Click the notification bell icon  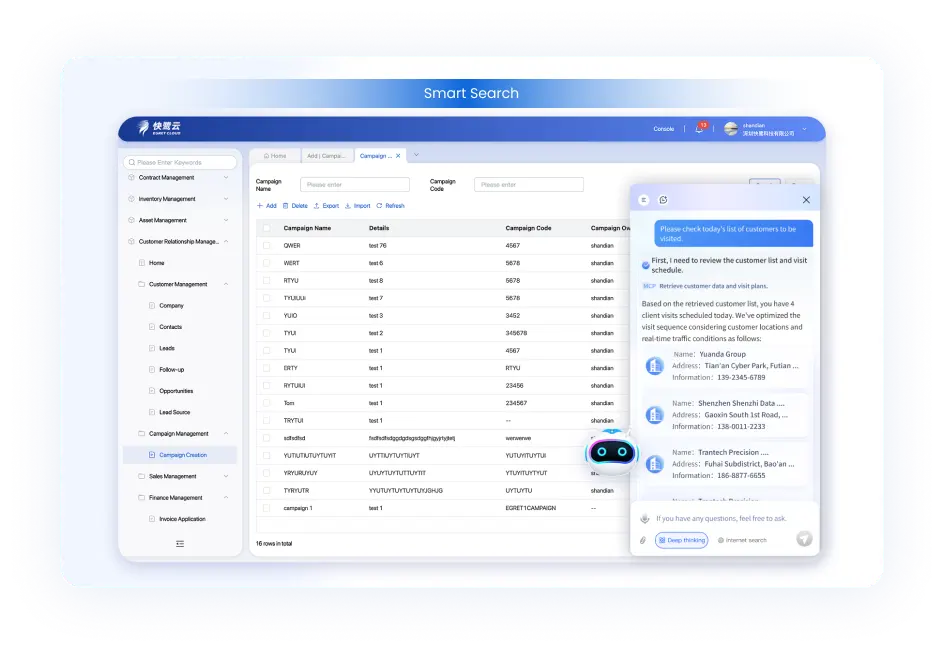(x=699, y=129)
